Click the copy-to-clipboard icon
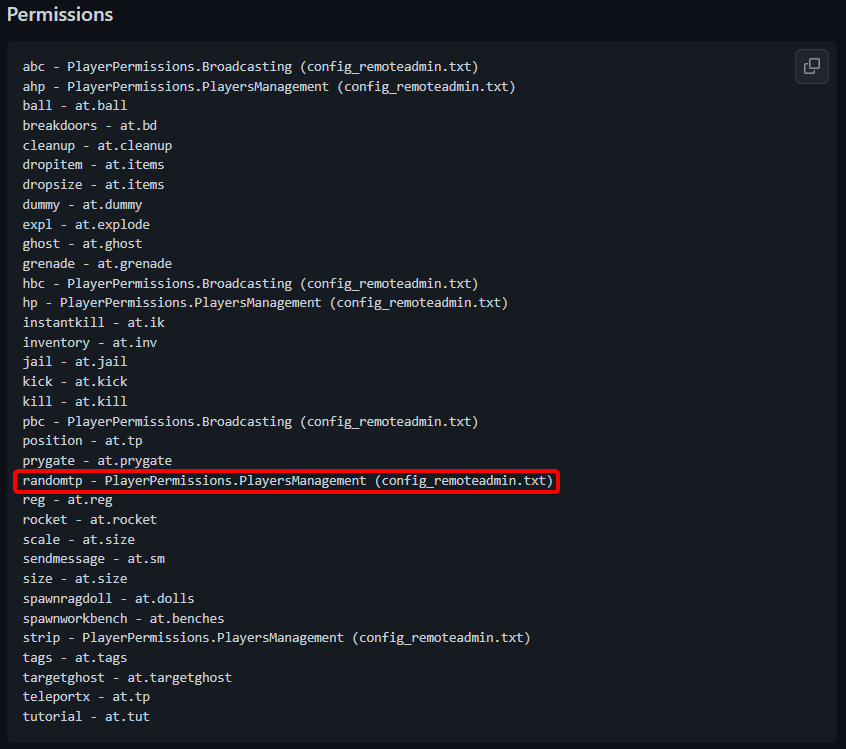 coord(811,66)
